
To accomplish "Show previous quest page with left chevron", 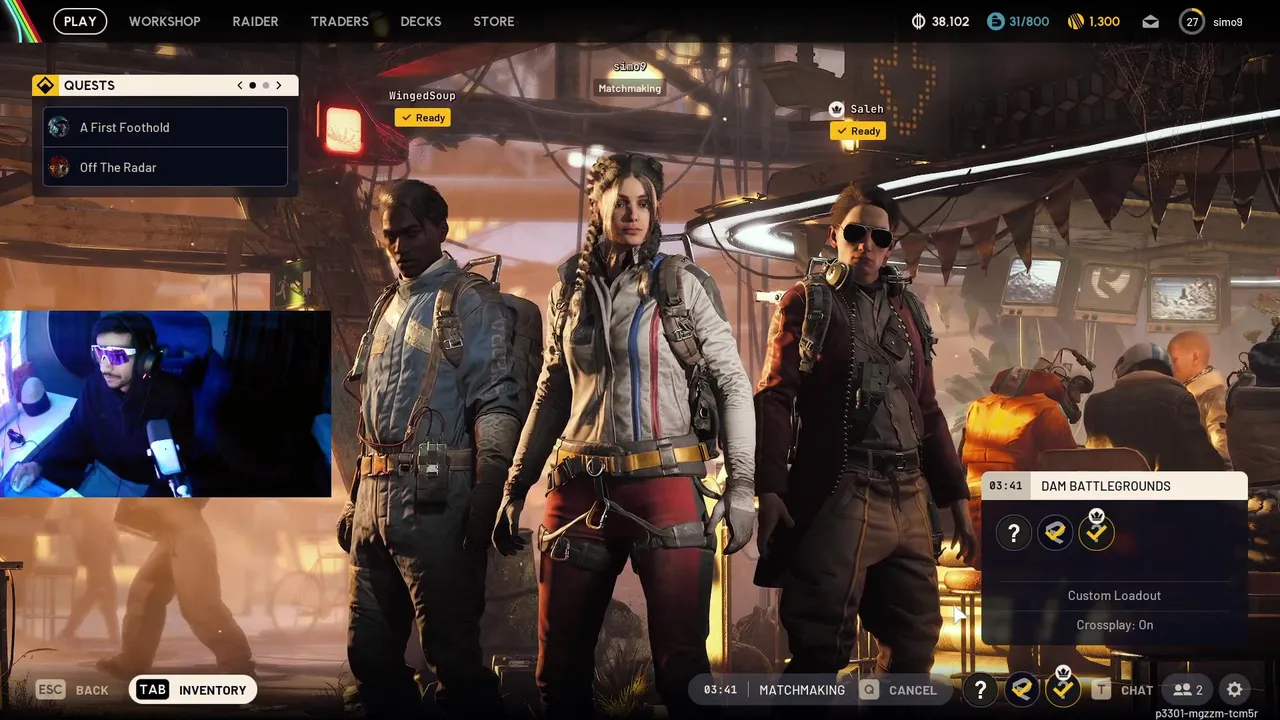I will coord(240,85).
